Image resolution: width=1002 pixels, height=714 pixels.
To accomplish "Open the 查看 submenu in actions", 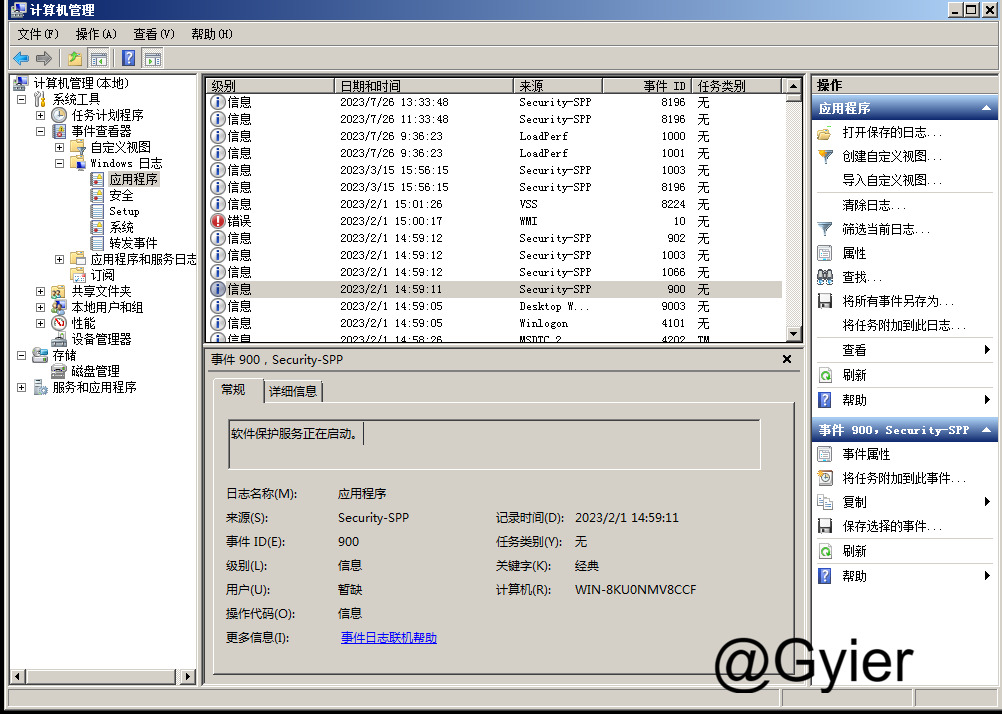I will (x=903, y=350).
